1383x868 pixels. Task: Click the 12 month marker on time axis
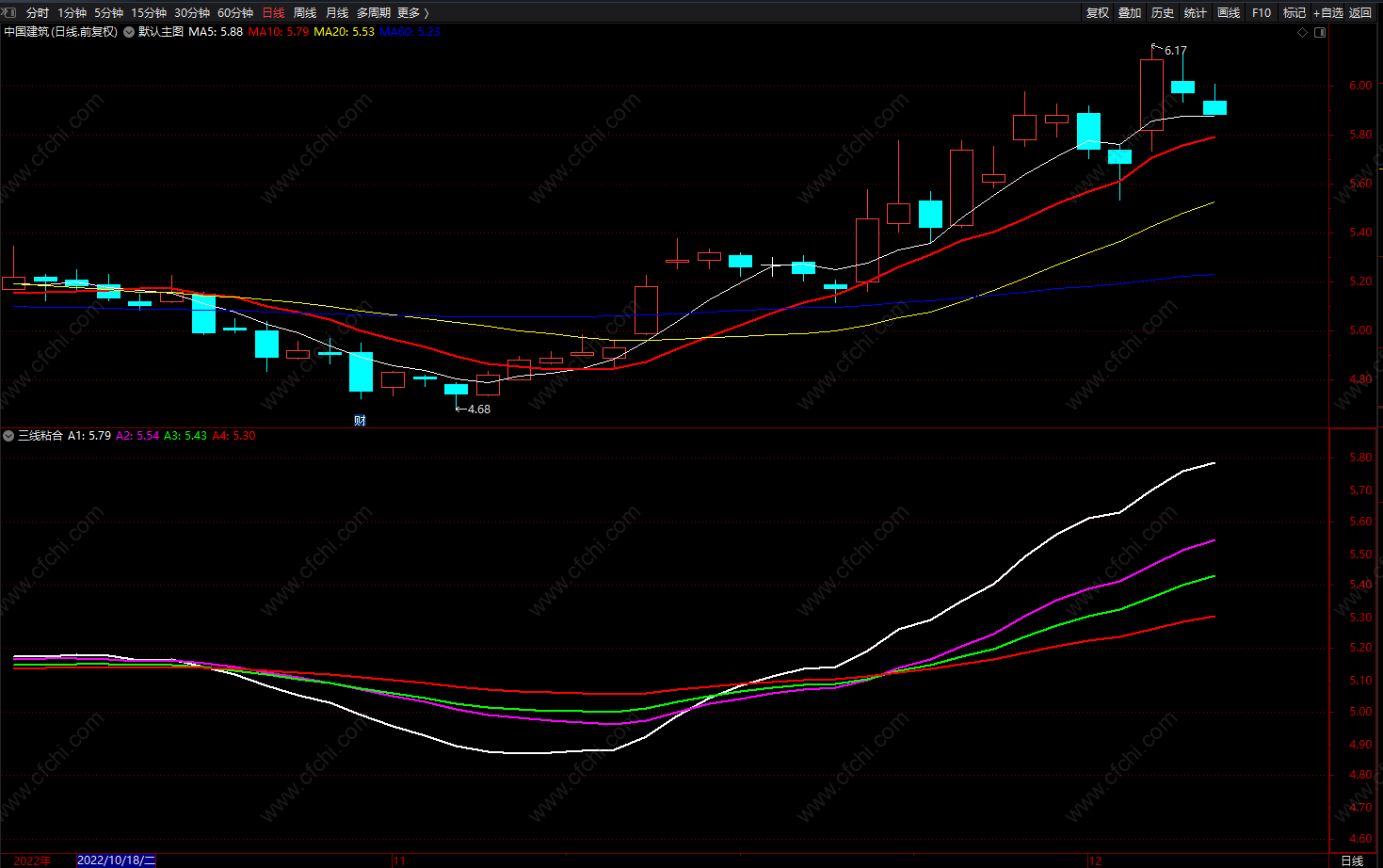click(x=1095, y=860)
